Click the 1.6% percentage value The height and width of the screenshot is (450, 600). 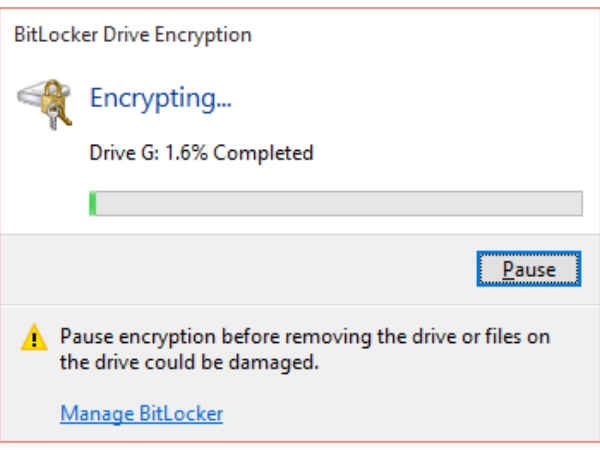coord(186,153)
